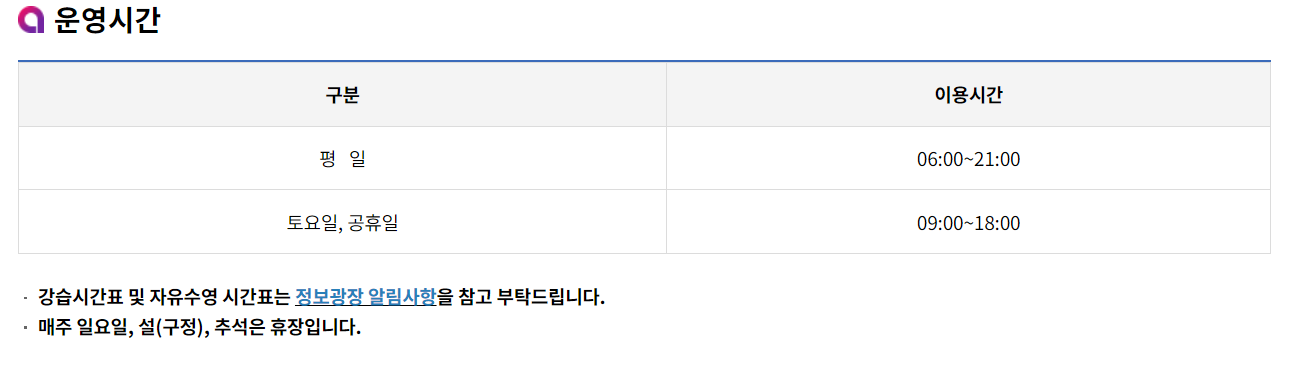Select the 토요일, 공휴일 row label

pyautogui.click(x=342, y=223)
